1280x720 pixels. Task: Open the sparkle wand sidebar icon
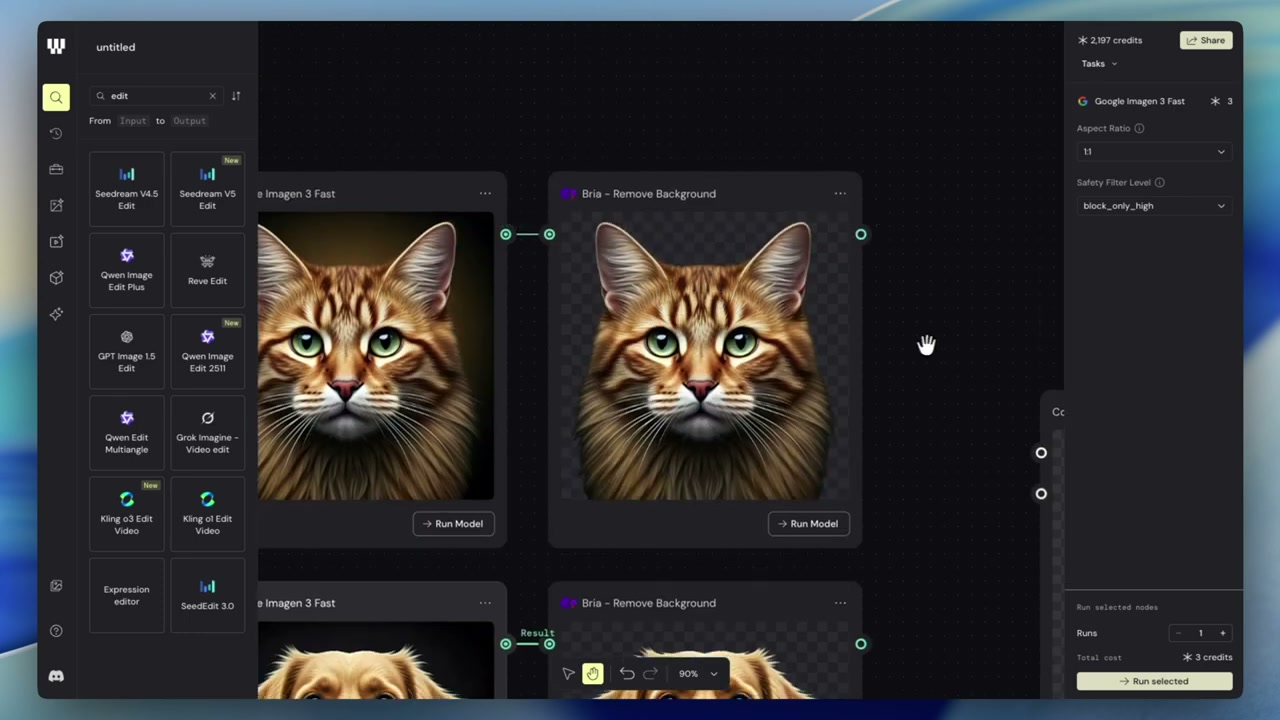56,314
